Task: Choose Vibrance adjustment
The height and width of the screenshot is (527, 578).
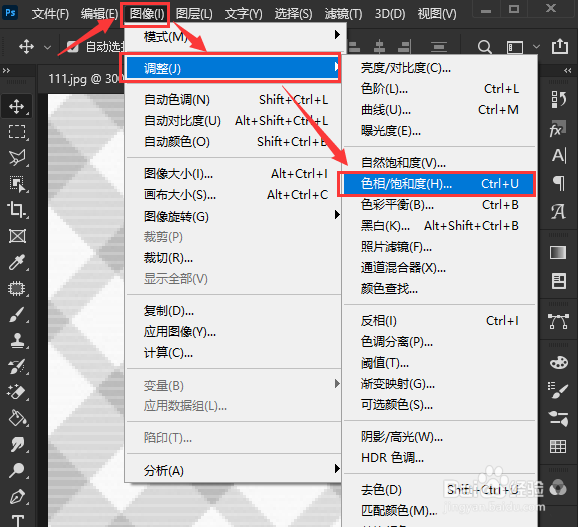Action: [439, 163]
